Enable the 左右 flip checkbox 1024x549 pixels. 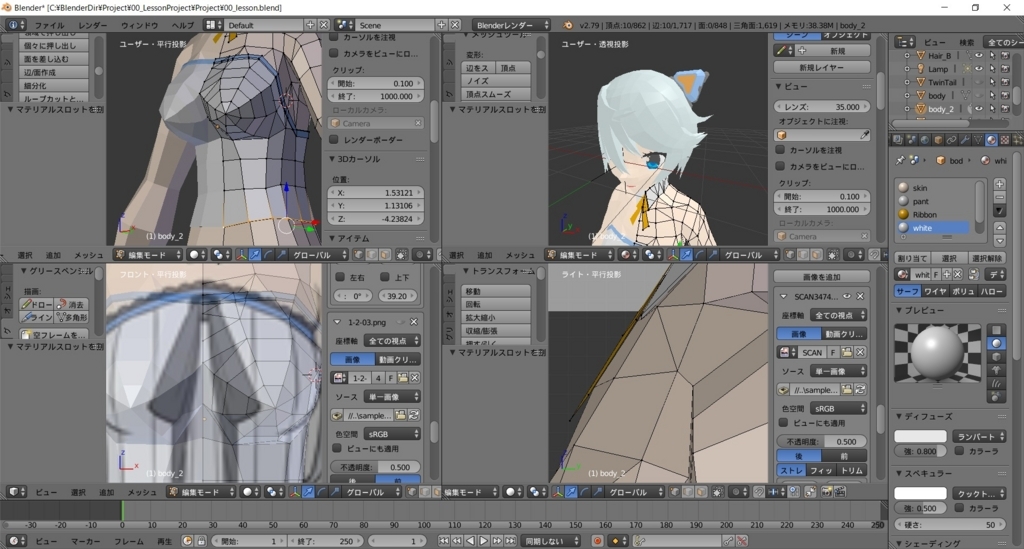click(340, 277)
